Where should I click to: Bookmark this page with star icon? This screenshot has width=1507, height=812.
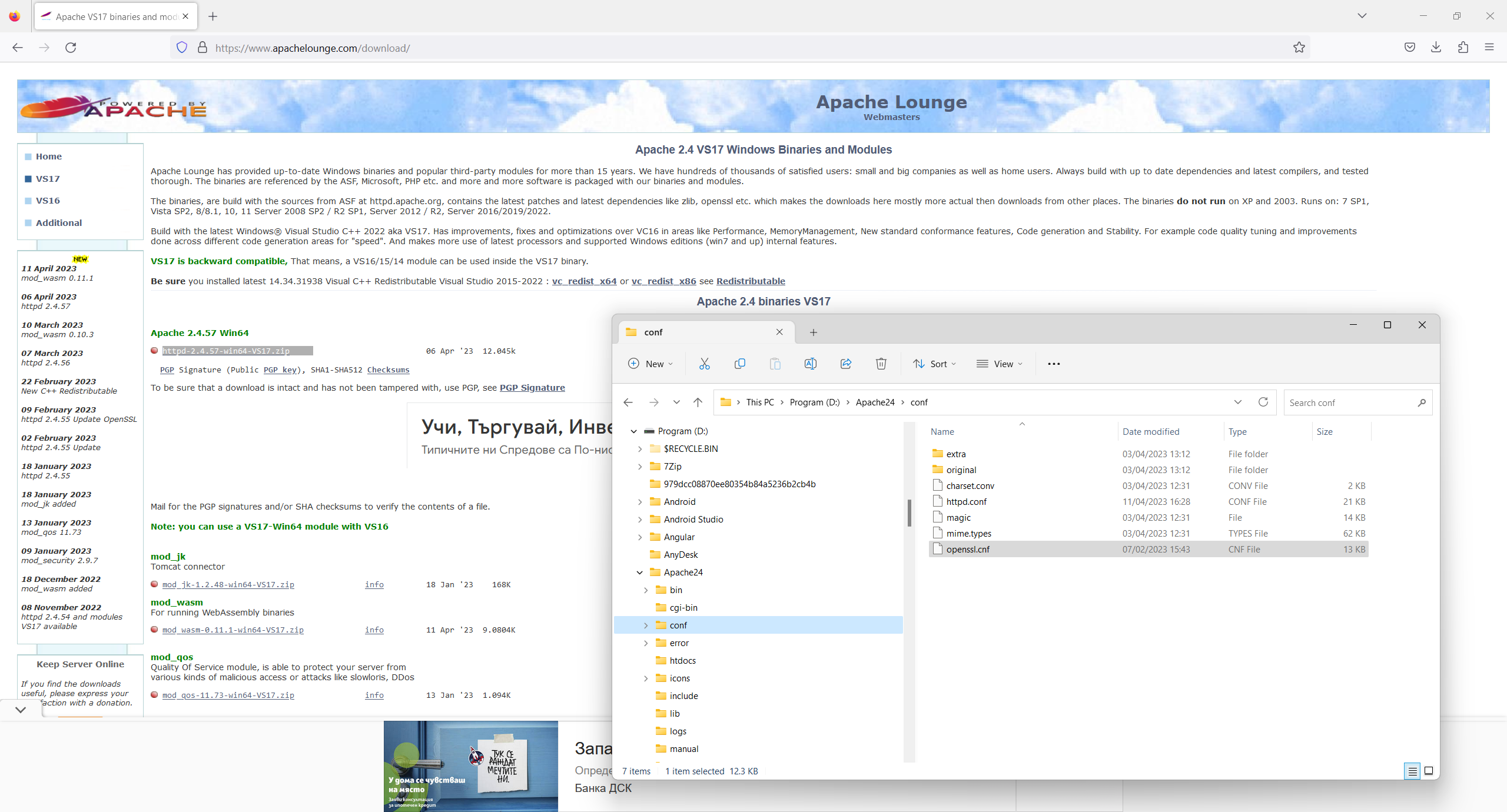tap(1299, 48)
